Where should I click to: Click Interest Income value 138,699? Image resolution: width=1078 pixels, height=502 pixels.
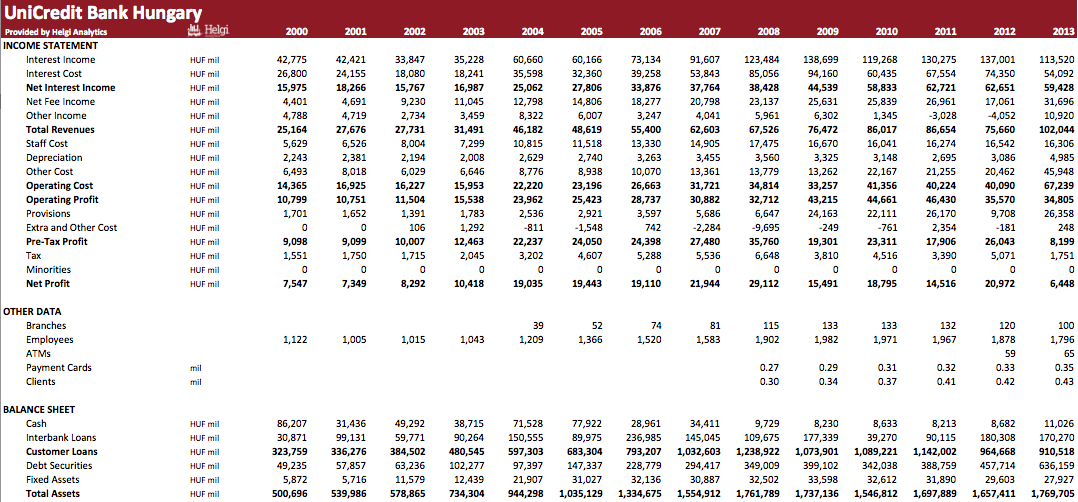click(823, 60)
